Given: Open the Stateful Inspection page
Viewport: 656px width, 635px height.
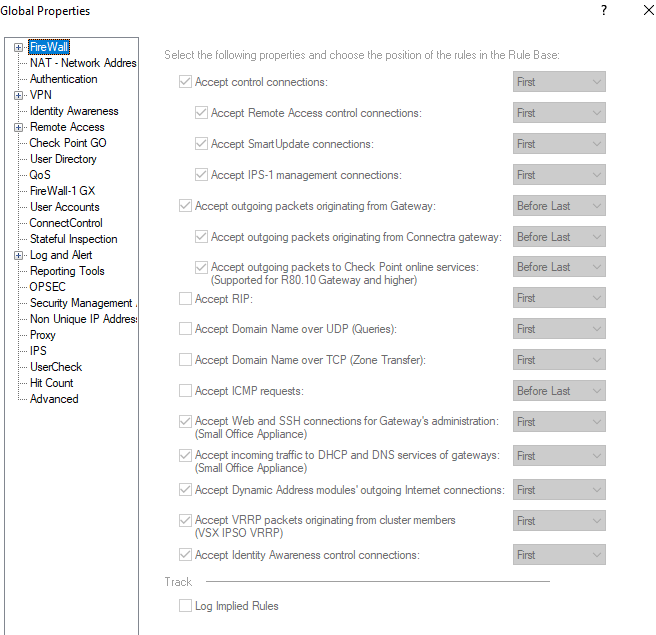Looking at the screenshot, I should pyautogui.click(x=73, y=239).
